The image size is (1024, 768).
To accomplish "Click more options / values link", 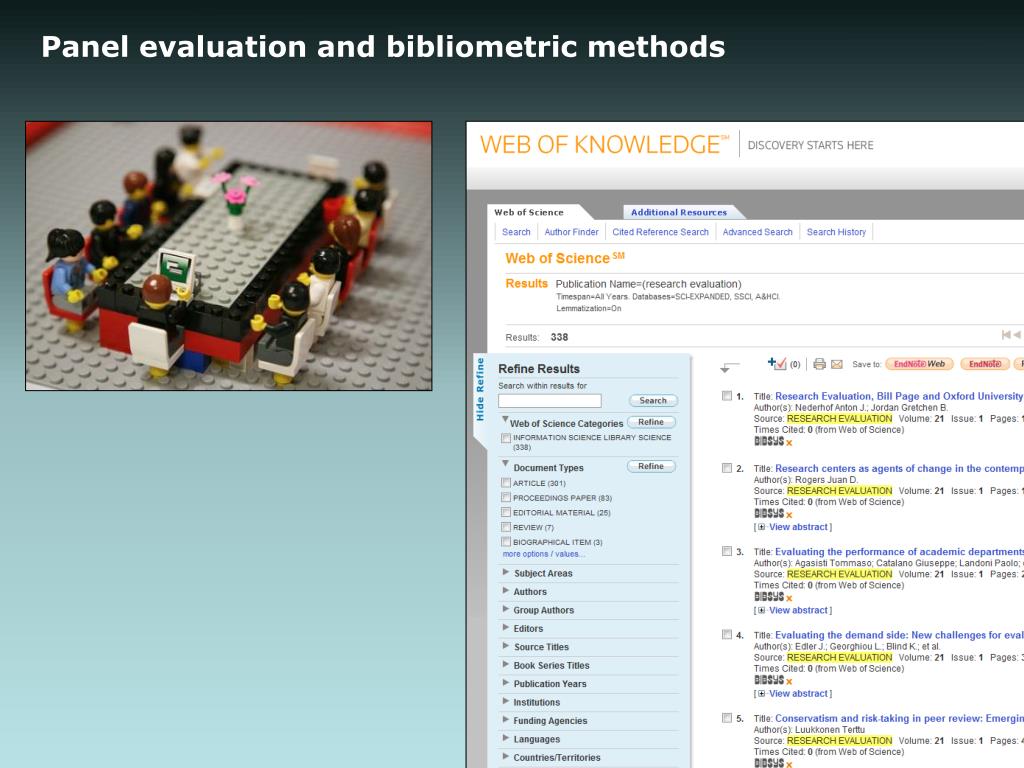I will click(543, 554).
